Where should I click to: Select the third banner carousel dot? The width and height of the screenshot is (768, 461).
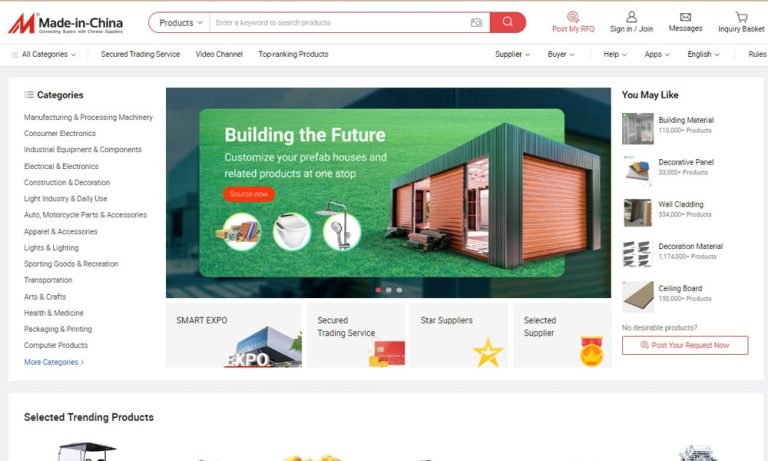(400, 290)
